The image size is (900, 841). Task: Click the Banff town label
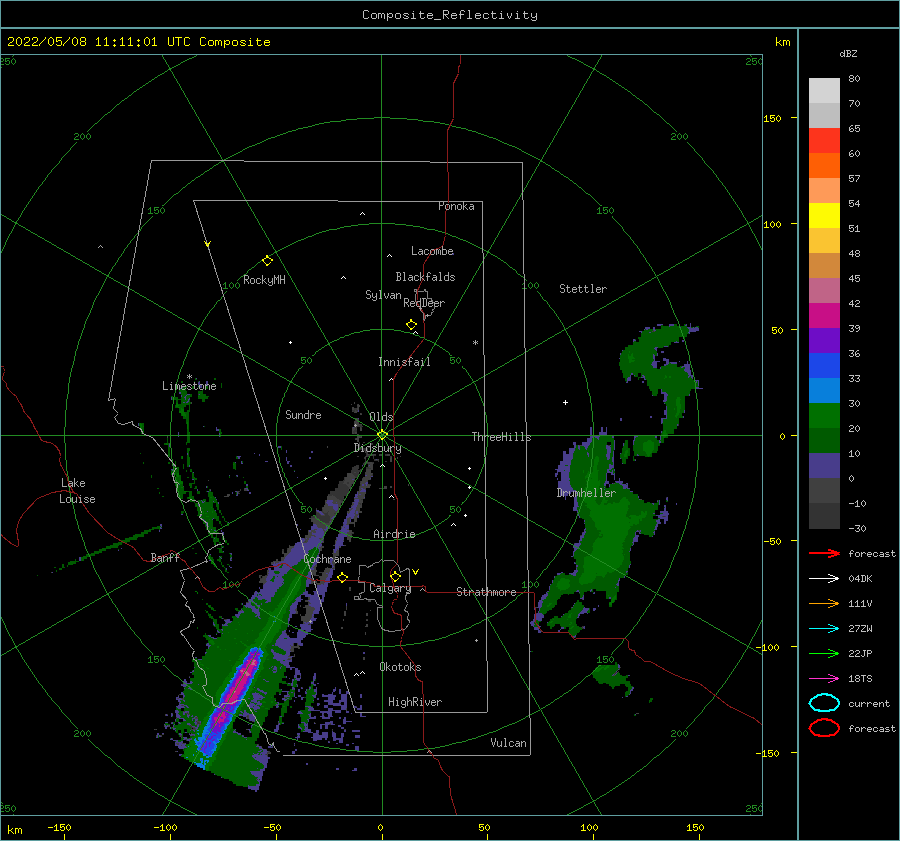(165, 557)
